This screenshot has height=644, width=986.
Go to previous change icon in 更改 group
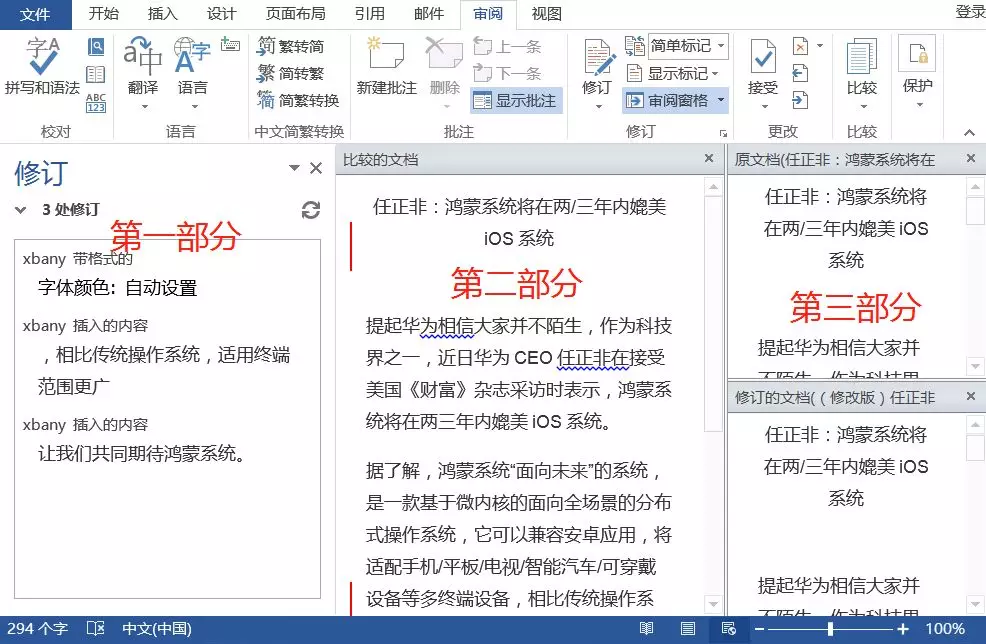click(800, 74)
